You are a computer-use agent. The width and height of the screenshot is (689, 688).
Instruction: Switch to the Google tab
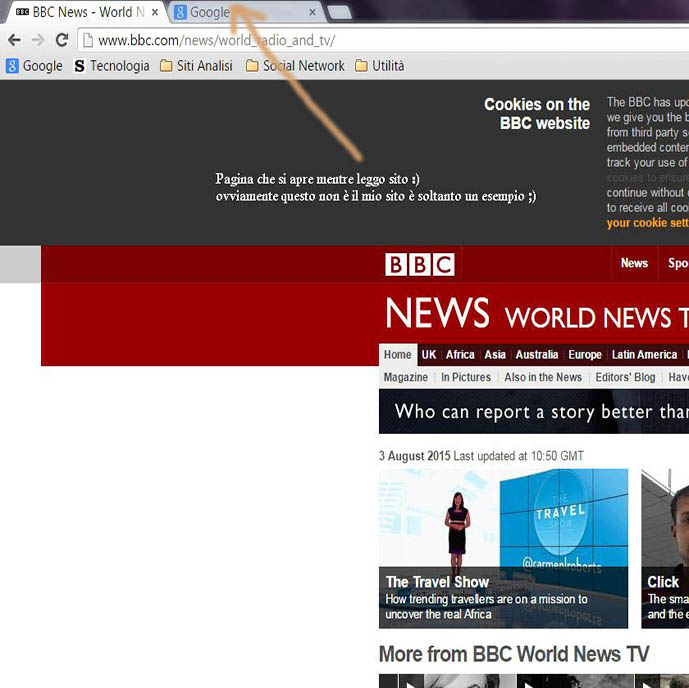(246, 12)
